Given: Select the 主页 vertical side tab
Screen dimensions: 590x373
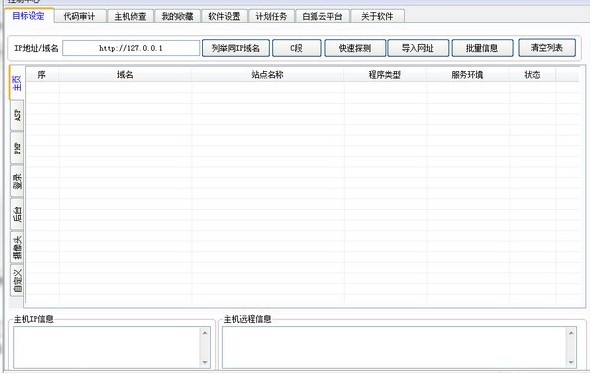Looking at the screenshot, I should 17,83.
